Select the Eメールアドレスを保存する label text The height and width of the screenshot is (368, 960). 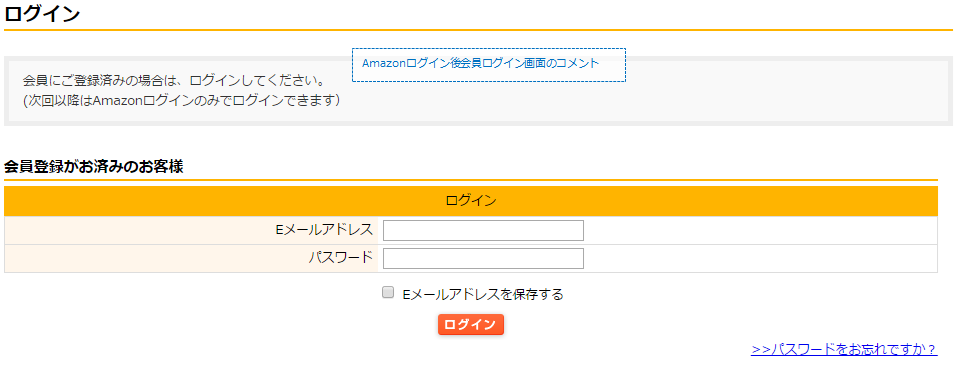[x=482, y=295]
